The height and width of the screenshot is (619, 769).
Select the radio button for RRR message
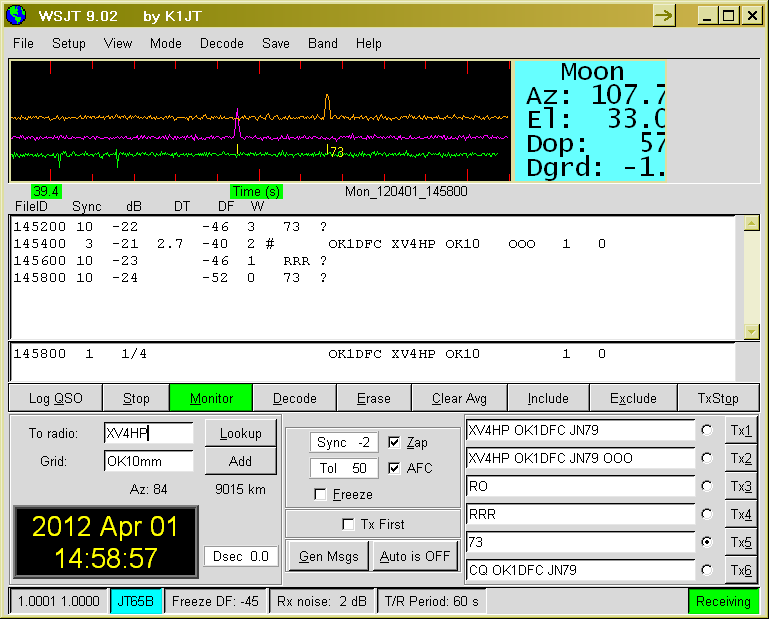click(708, 514)
